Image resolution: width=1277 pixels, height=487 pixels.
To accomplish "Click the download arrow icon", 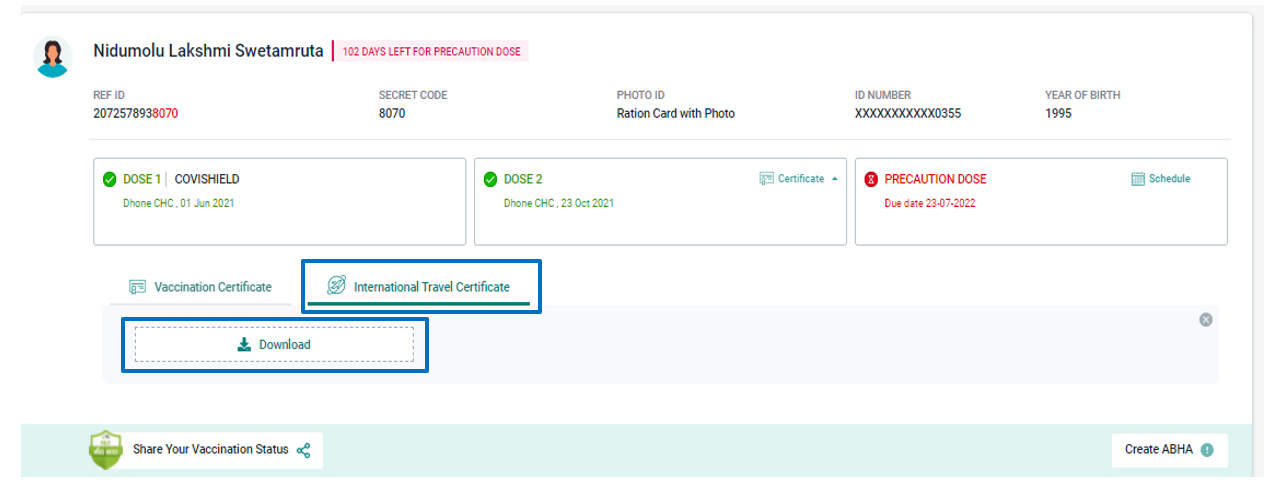I will tap(244, 344).
